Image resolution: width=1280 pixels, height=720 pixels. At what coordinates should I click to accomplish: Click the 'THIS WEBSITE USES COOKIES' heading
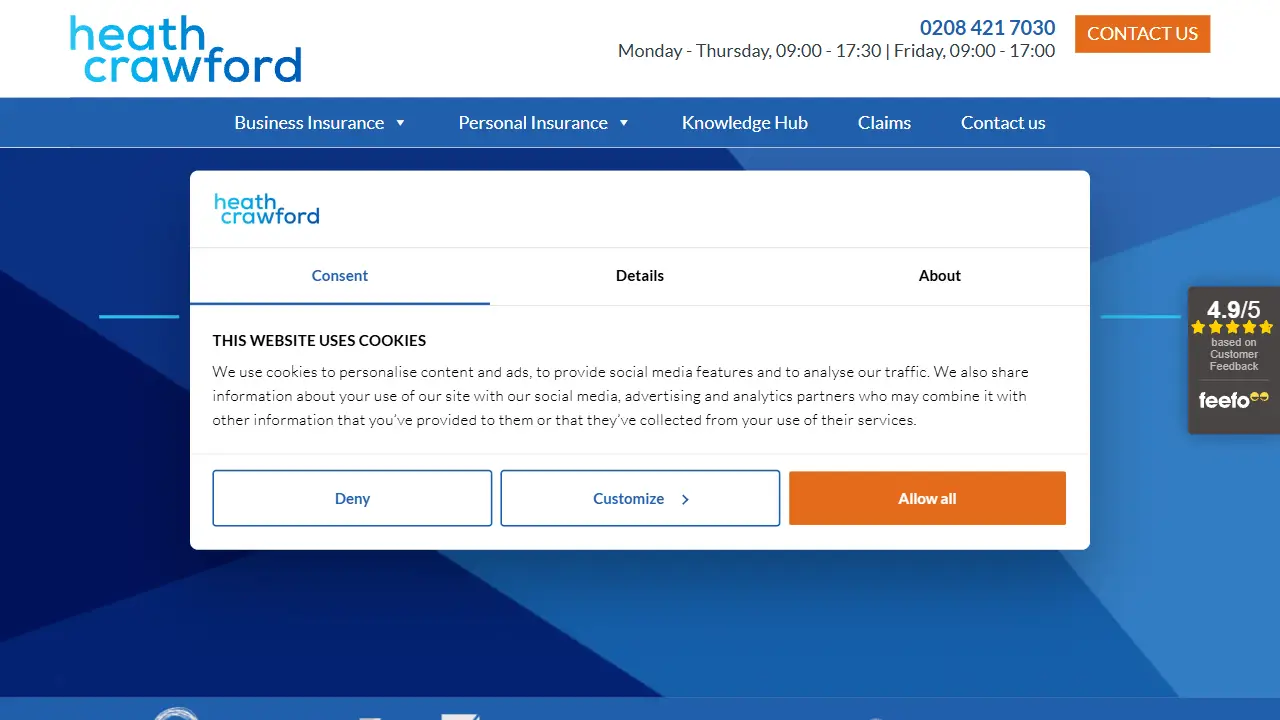pos(319,340)
